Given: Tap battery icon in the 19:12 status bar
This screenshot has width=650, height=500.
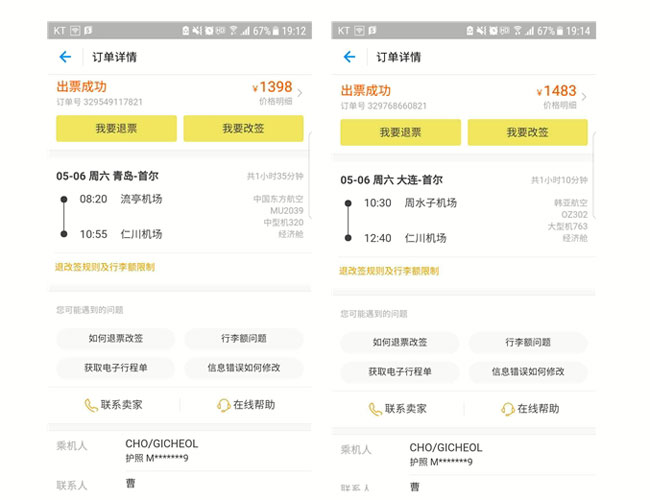Looking at the screenshot, I should pos(276,31).
